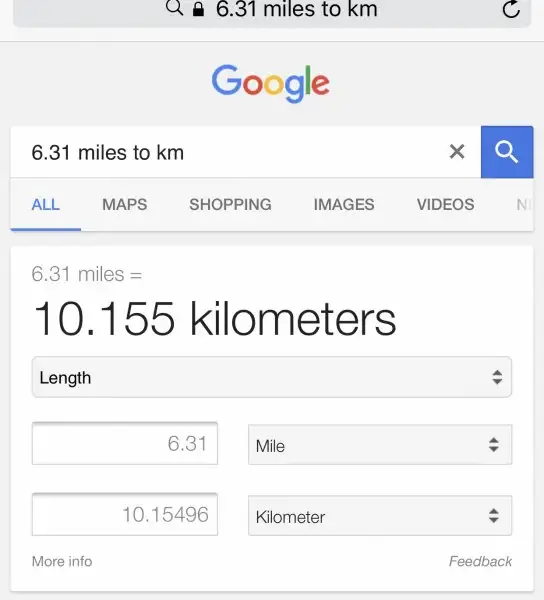Tap the magnifier icon in address bar

(174, 7)
